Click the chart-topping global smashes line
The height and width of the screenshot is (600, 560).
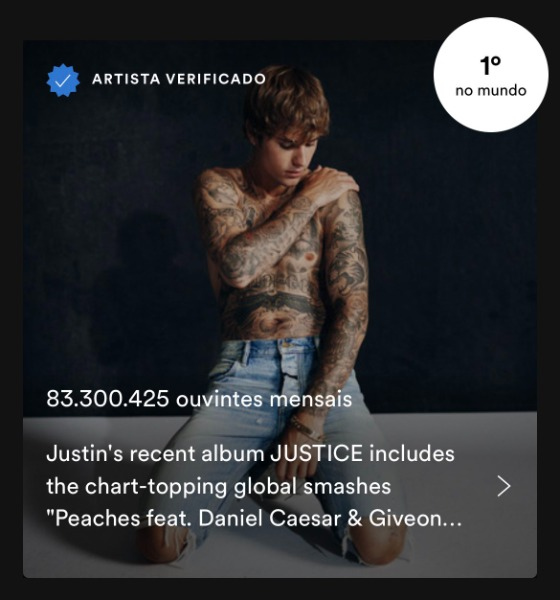[x=219, y=487]
